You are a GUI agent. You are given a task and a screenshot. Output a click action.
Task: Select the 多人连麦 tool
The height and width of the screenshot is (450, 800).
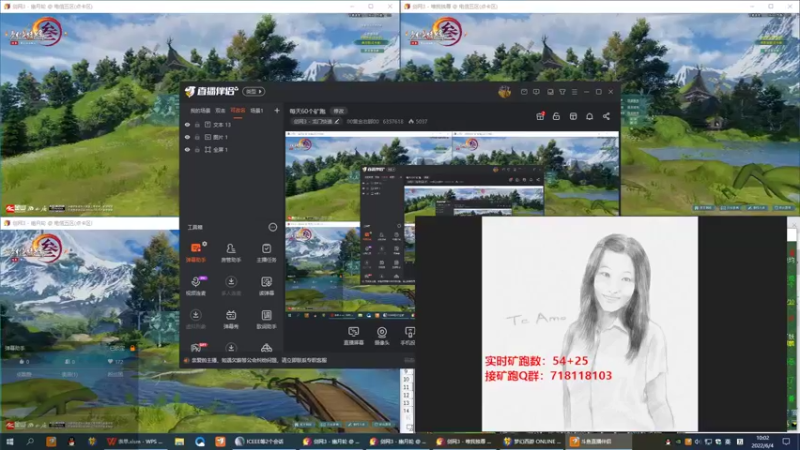[231, 286]
